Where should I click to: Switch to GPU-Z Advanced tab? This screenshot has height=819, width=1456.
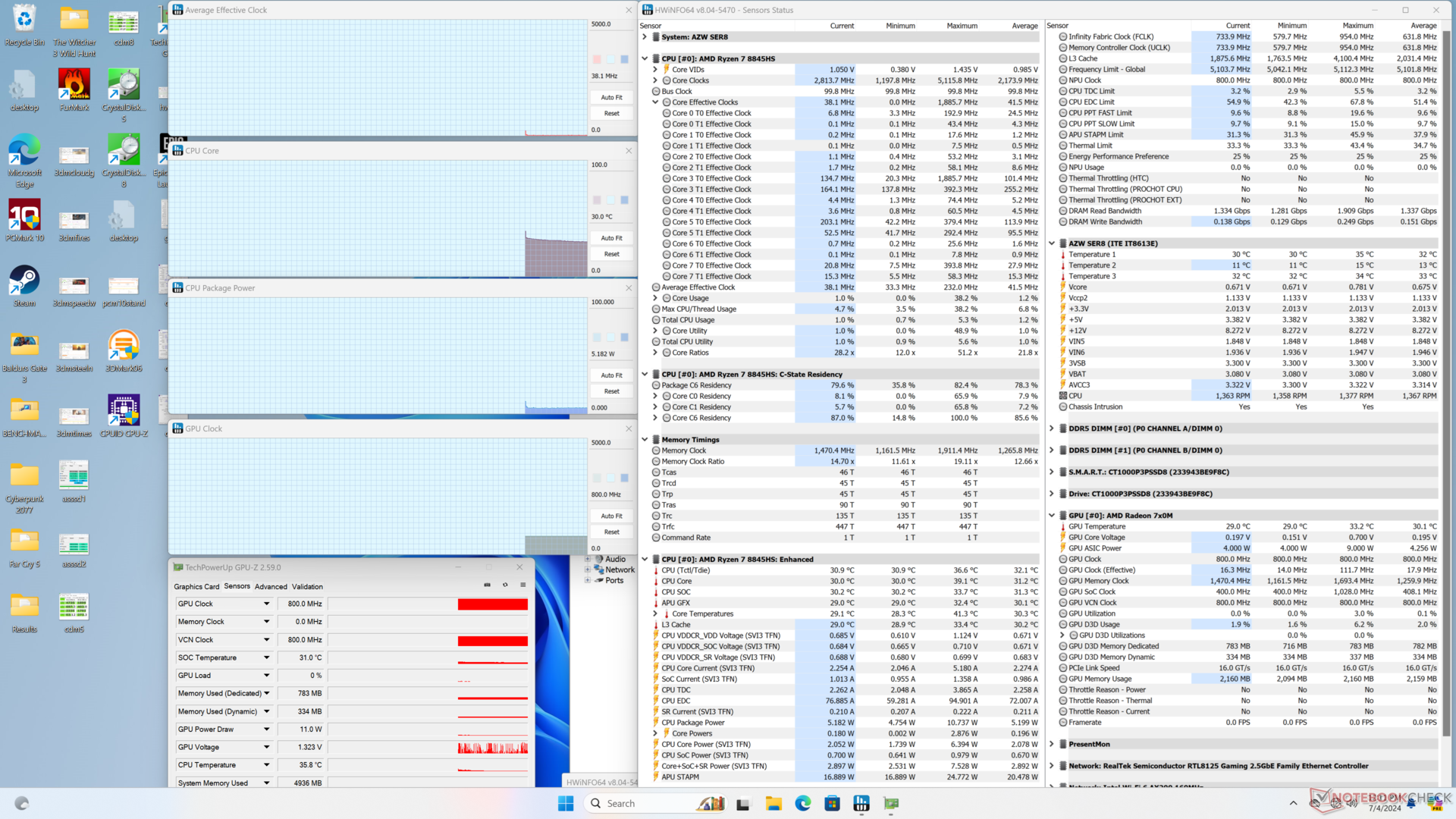271,587
